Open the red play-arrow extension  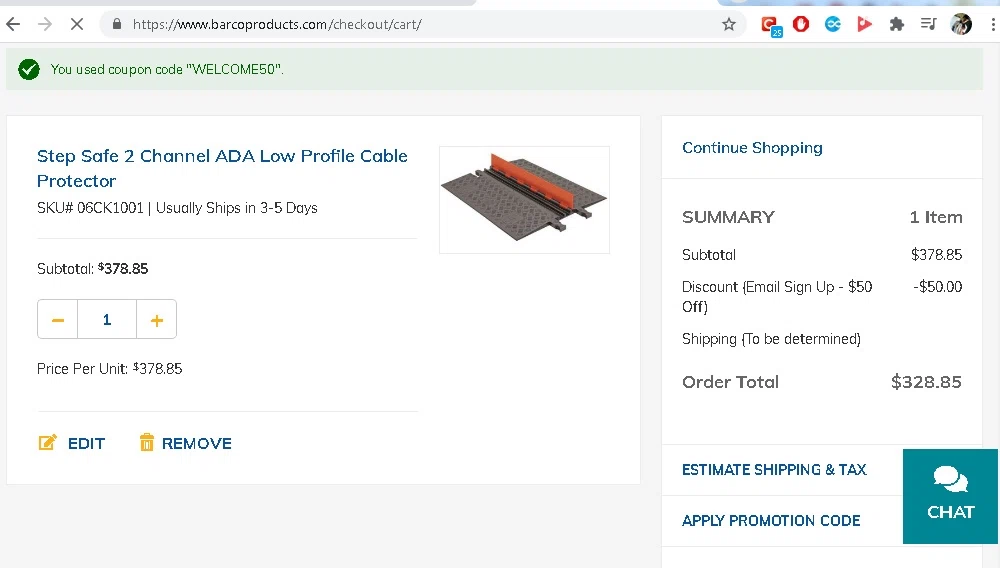pos(864,24)
